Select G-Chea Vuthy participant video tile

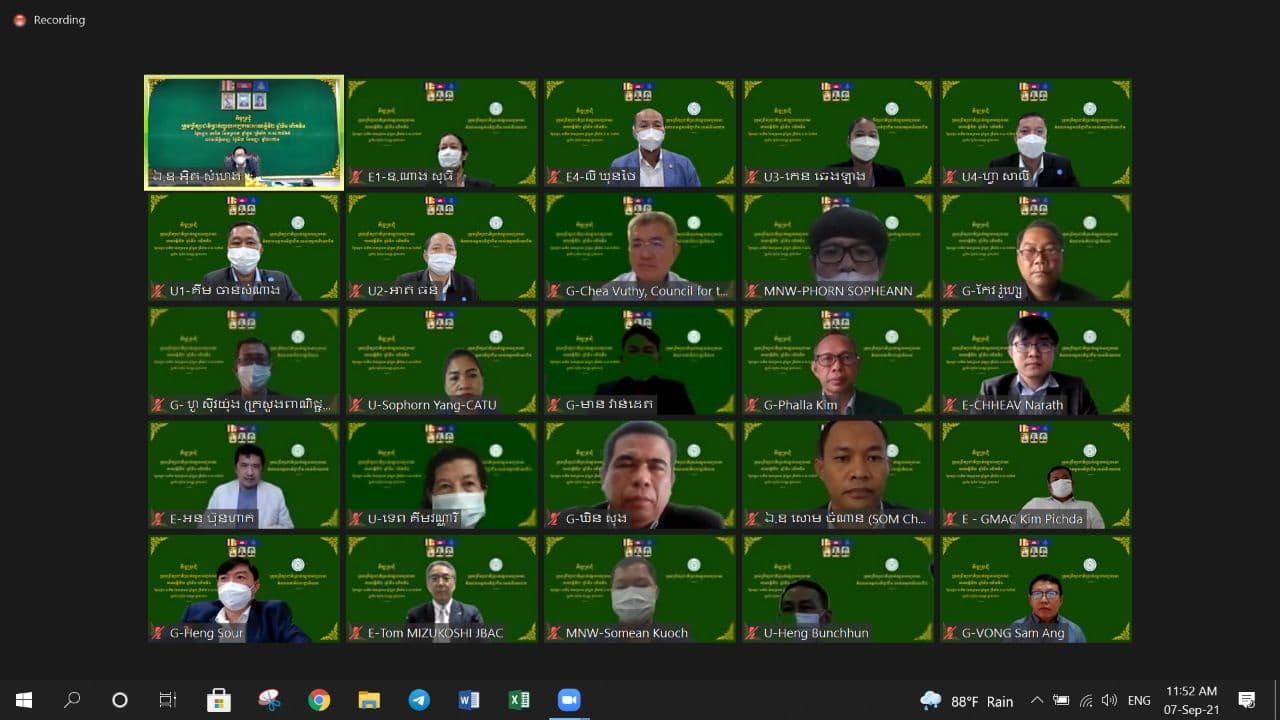coord(640,247)
